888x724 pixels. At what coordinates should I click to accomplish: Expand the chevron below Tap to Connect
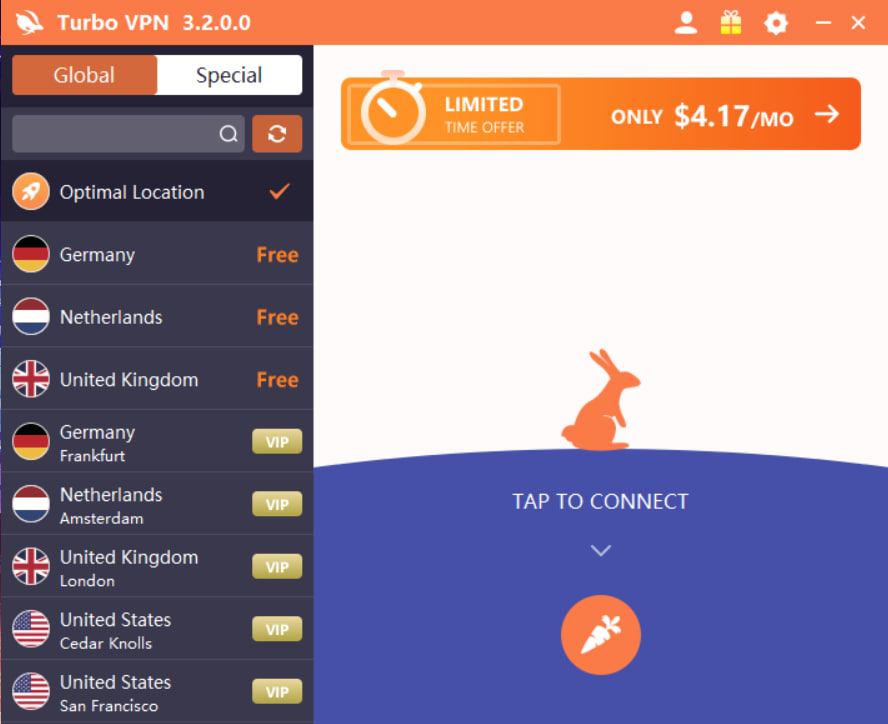600,550
